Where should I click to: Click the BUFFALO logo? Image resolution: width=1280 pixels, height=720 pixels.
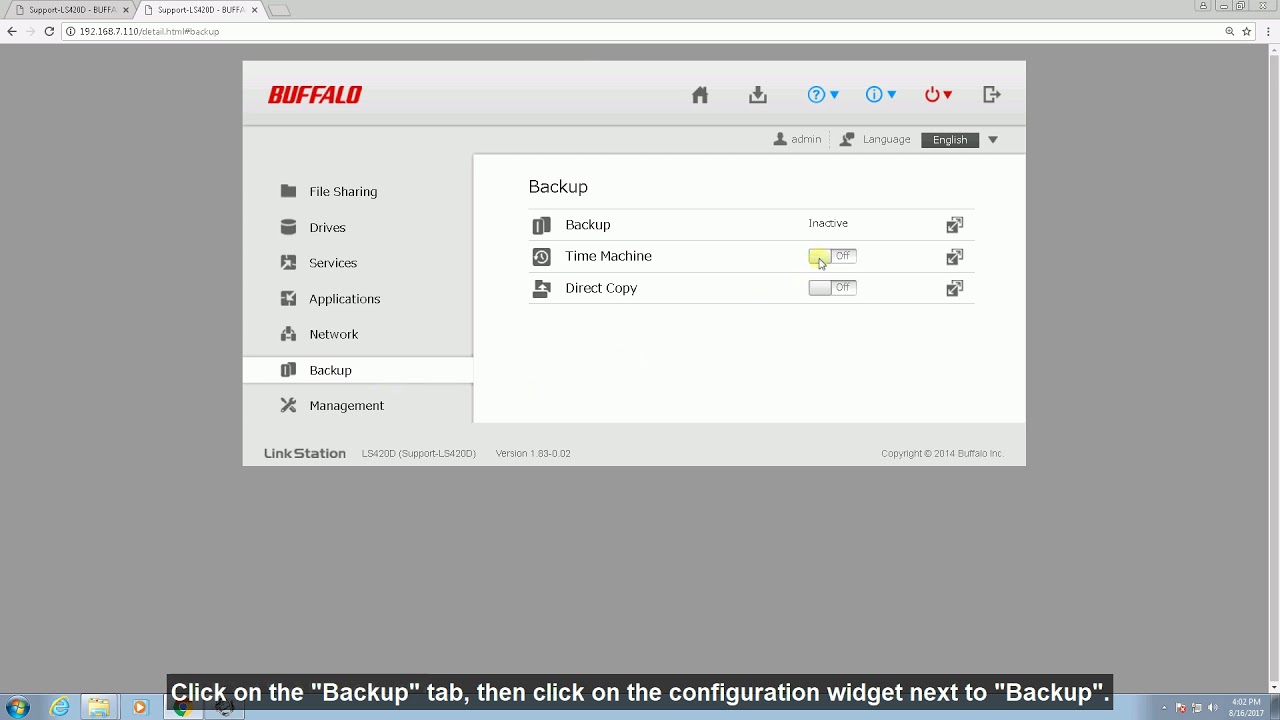pos(315,95)
